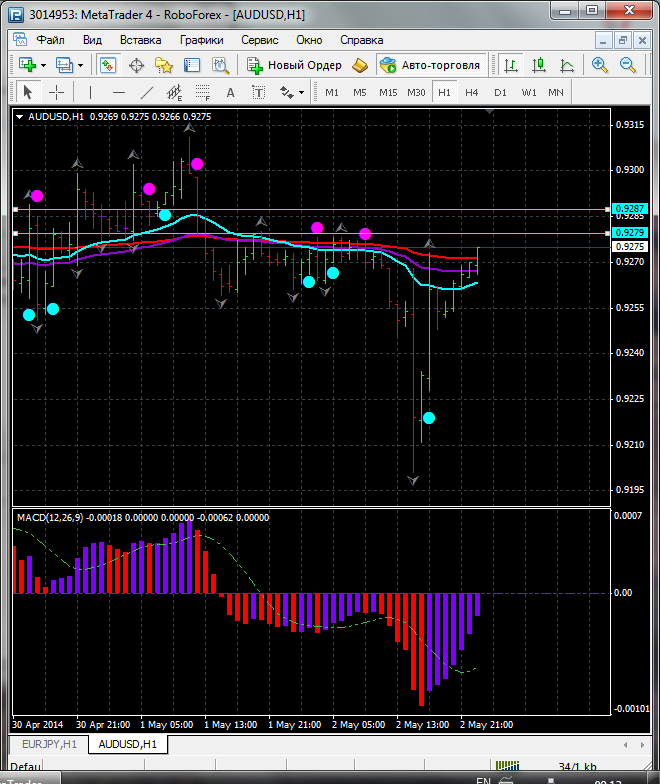Switch chart to candlestick mode
This screenshot has height=784, width=660.
[539, 65]
